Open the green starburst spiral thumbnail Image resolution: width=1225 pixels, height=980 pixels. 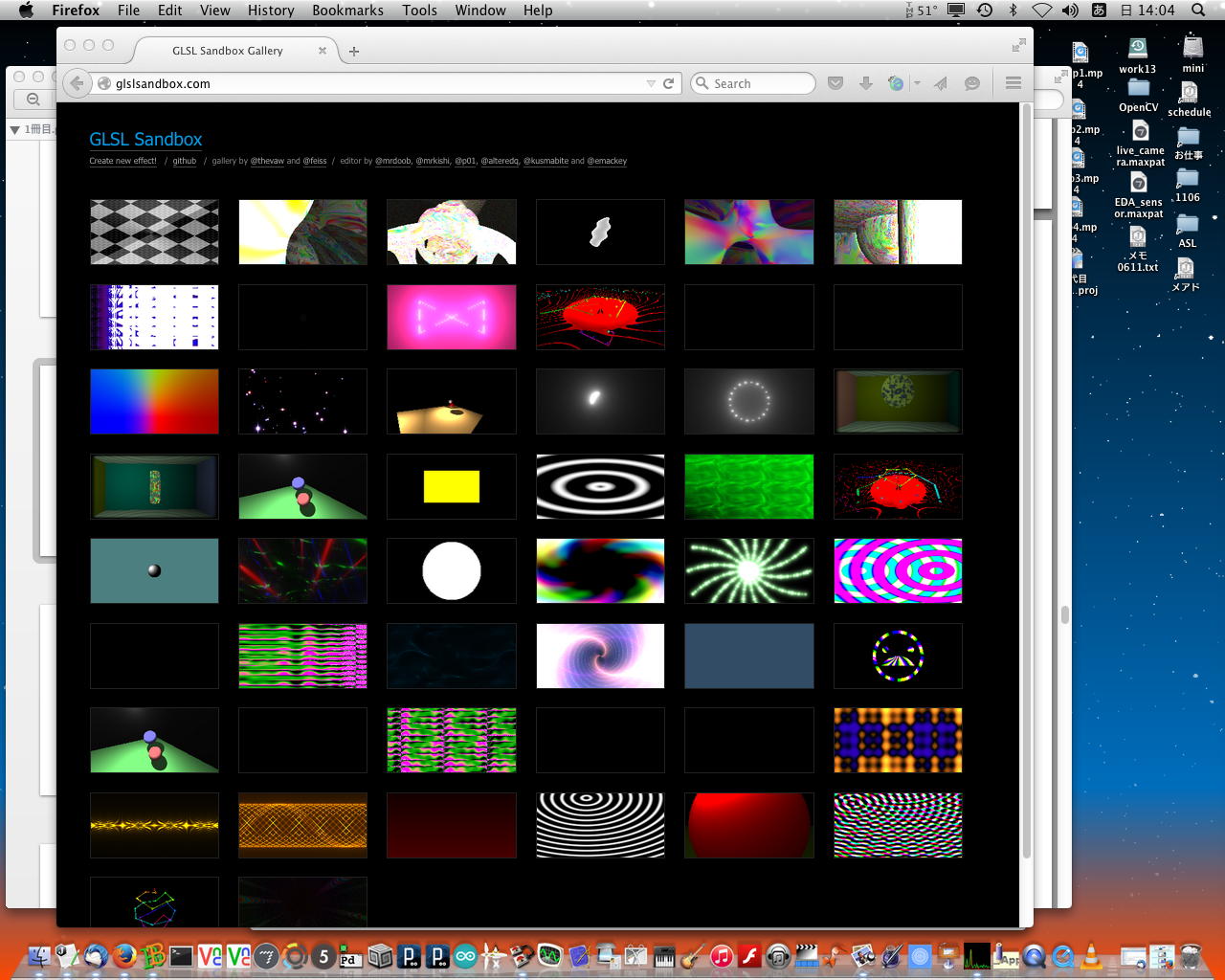[749, 570]
